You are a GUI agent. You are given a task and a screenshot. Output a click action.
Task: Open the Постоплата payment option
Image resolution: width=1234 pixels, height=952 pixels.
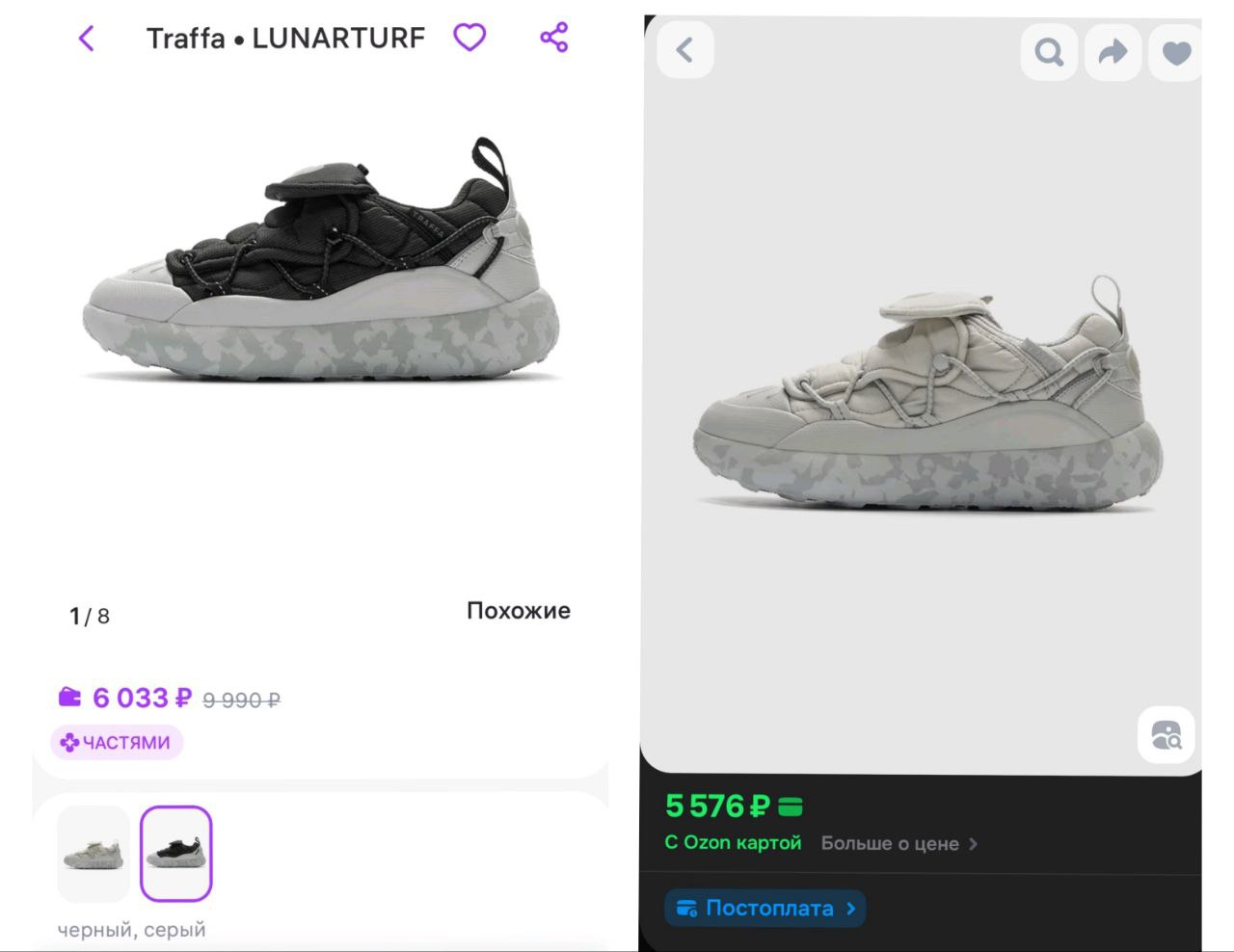click(x=765, y=909)
